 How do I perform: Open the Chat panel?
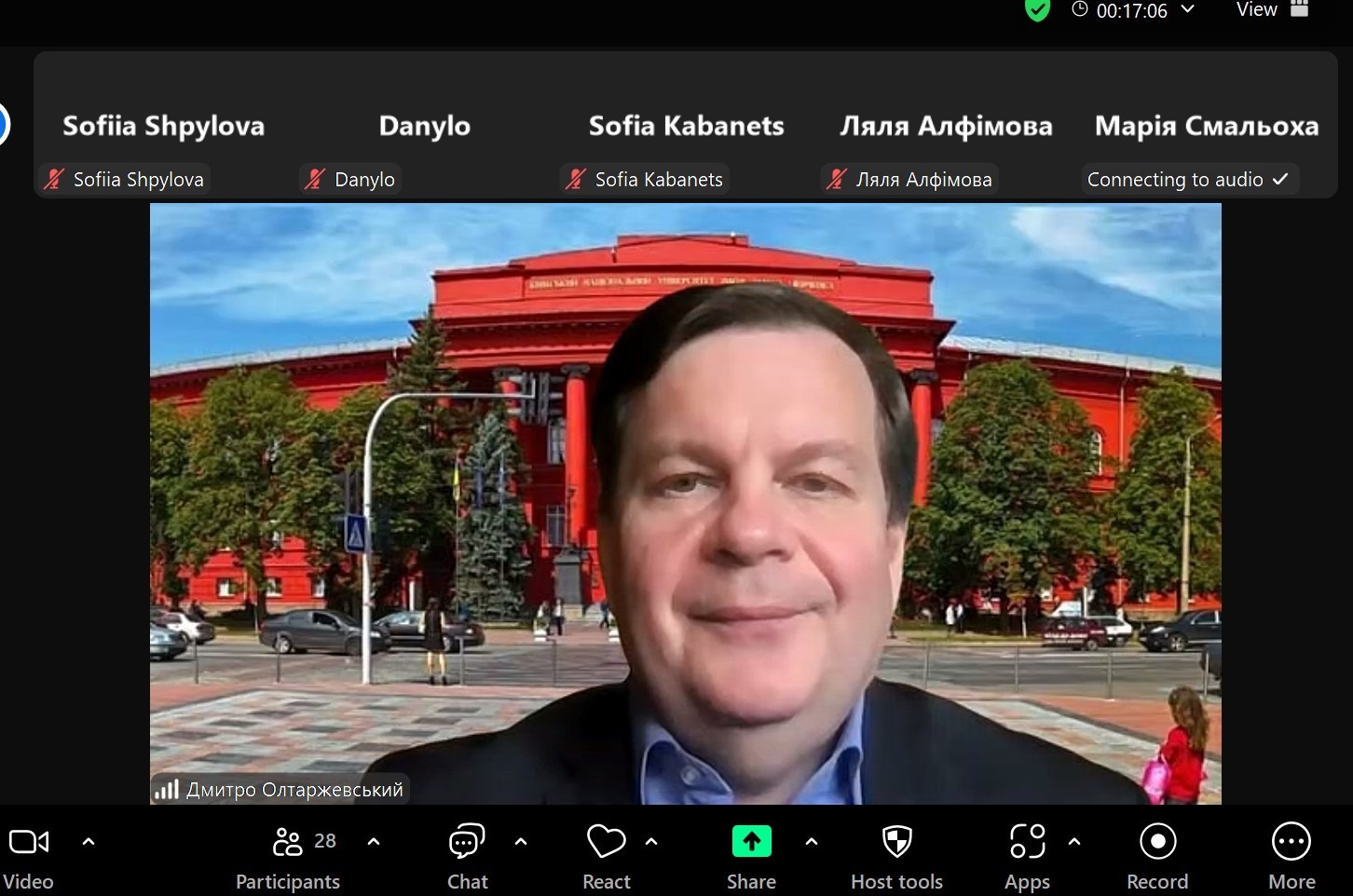click(467, 856)
